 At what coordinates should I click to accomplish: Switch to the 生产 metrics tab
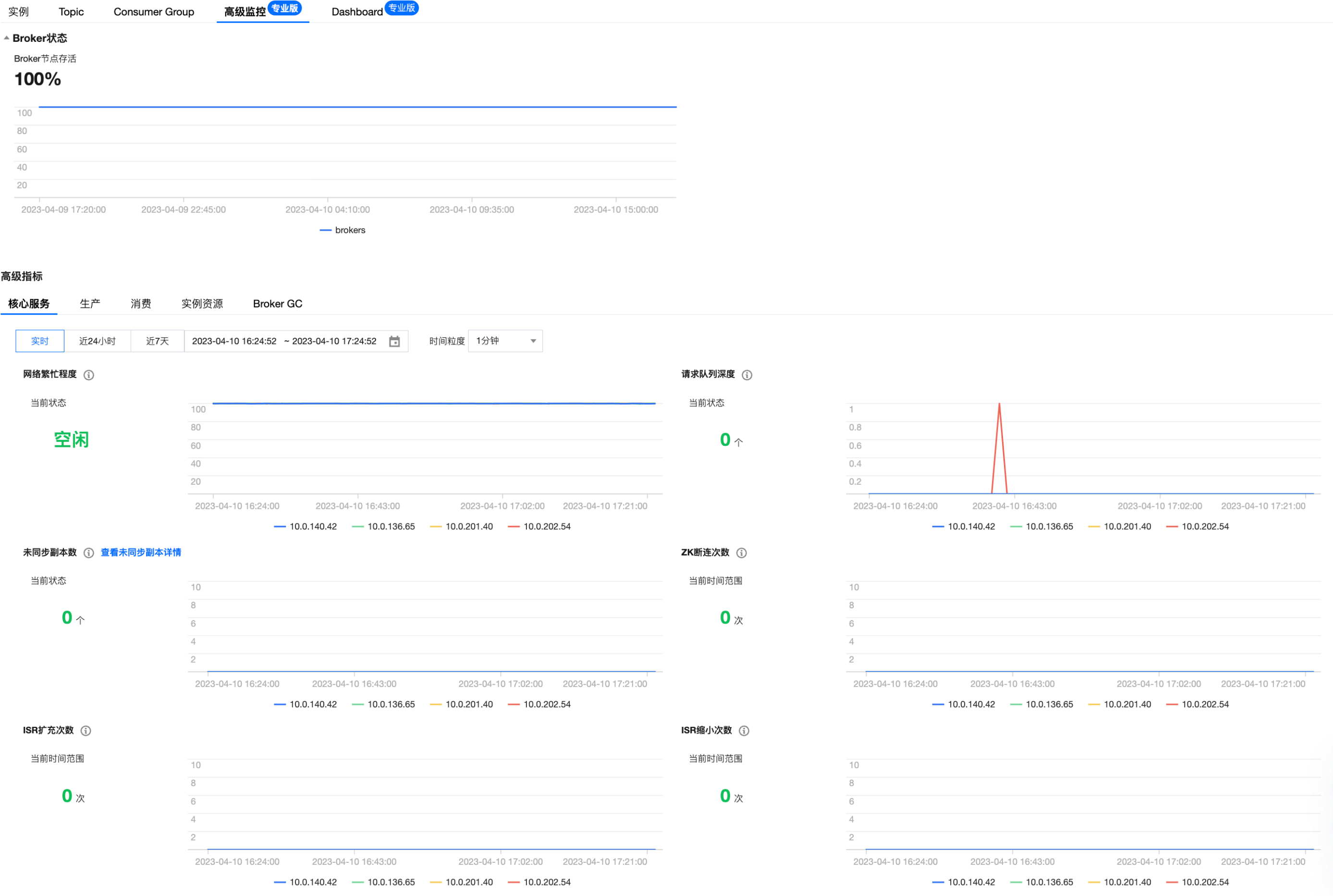pyautogui.click(x=90, y=304)
